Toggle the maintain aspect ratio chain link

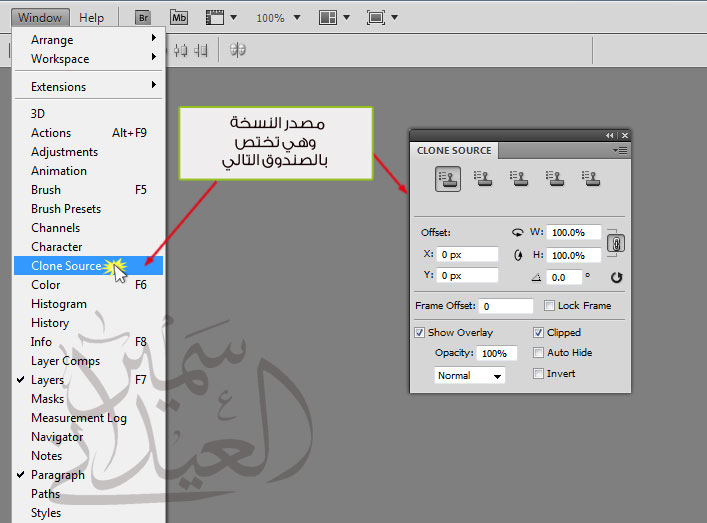point(616,244)
